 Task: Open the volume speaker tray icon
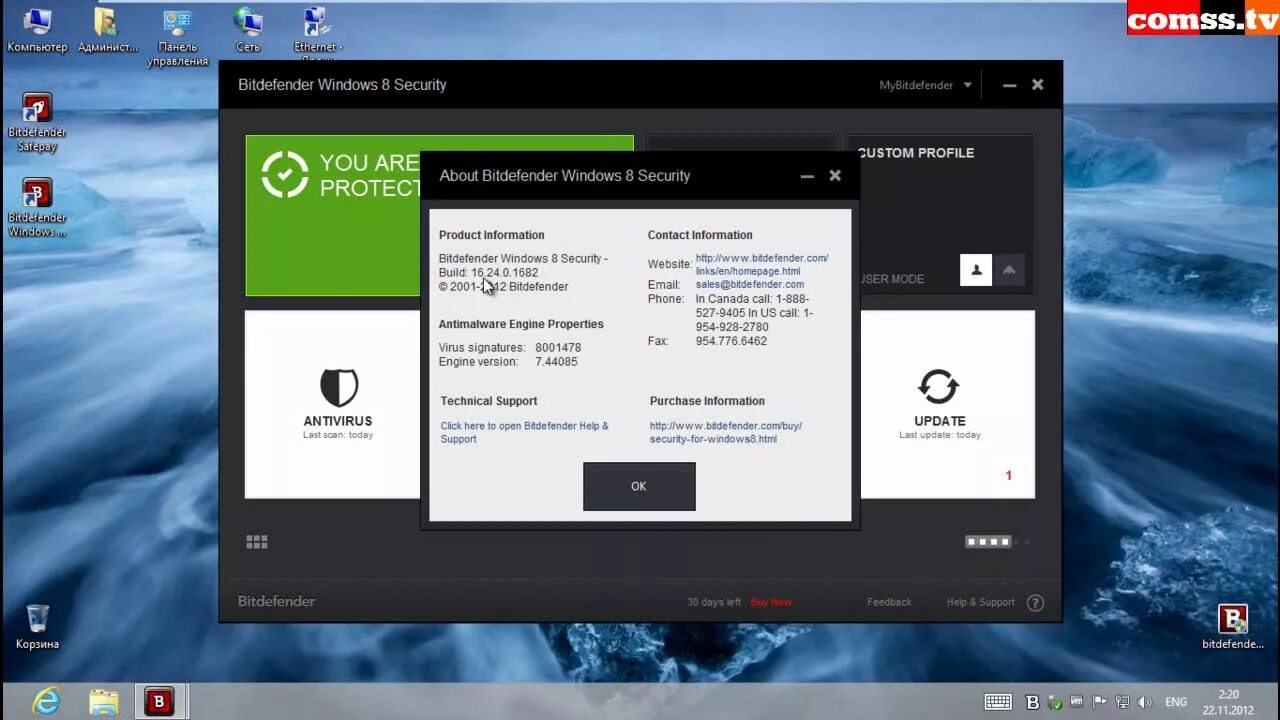pyautogui.click(x=1145, y=702)
